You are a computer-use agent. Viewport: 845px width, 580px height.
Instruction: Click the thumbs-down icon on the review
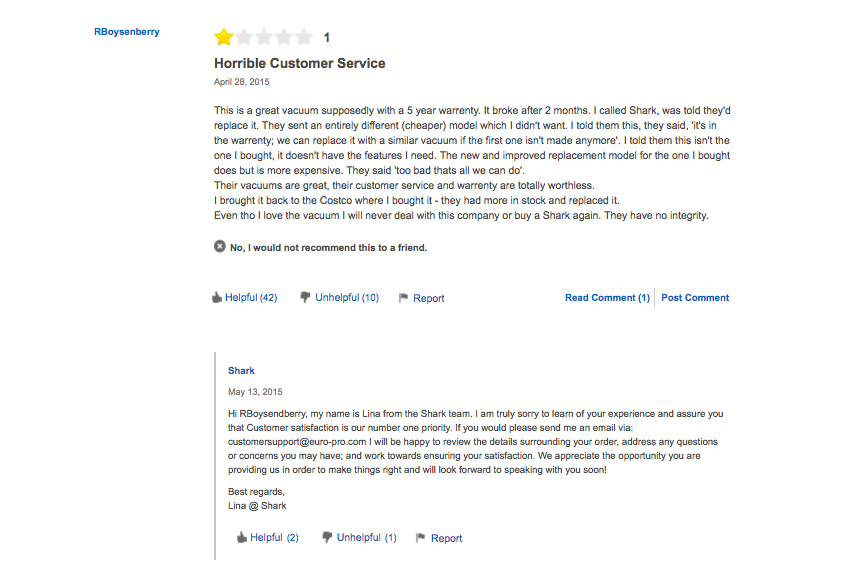(306, 297)
